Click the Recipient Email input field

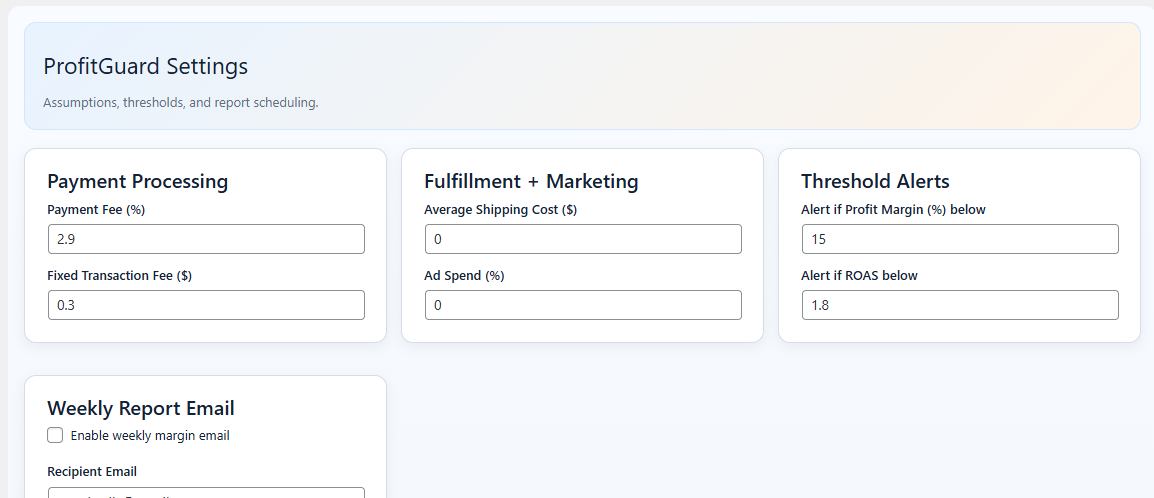206,493
